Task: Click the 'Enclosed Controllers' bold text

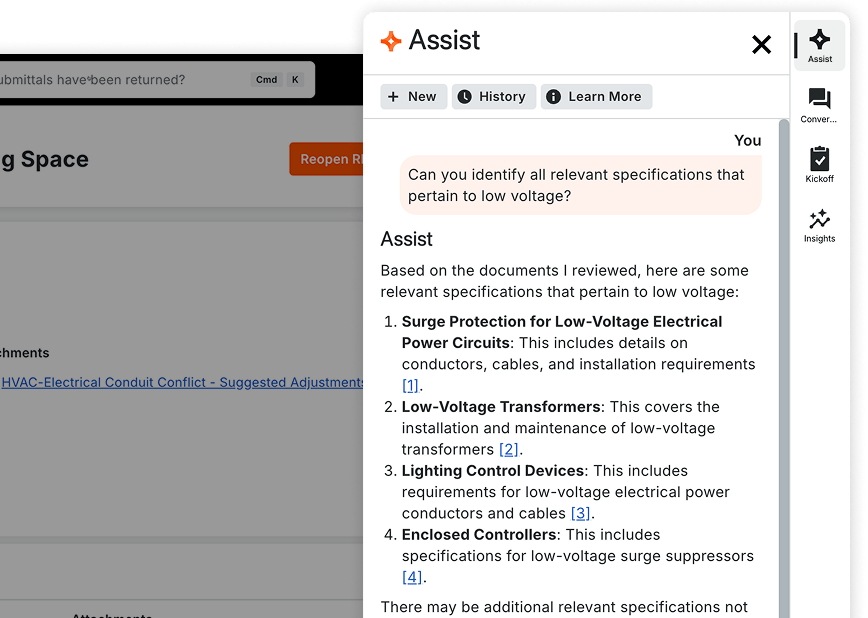Action: pyautogui.click(x=479, y=535)
